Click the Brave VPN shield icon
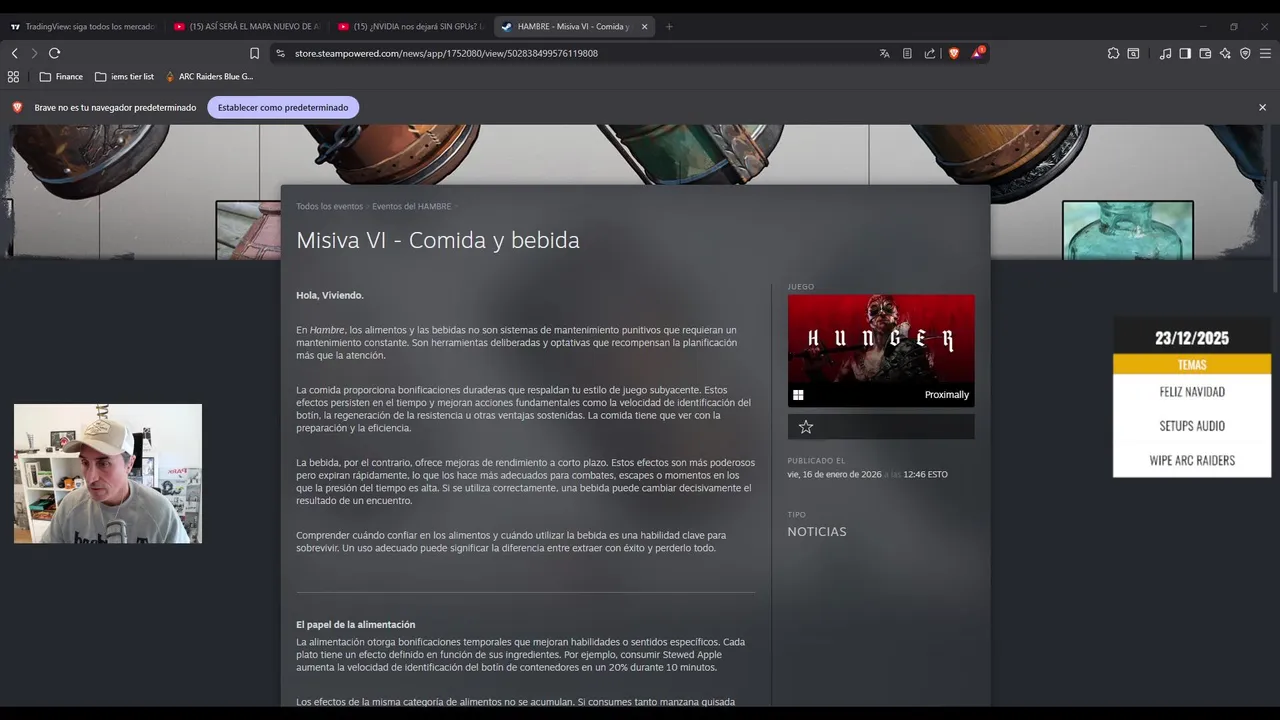The width and height of the screenshot is (1280, 720). point(1245,53)
